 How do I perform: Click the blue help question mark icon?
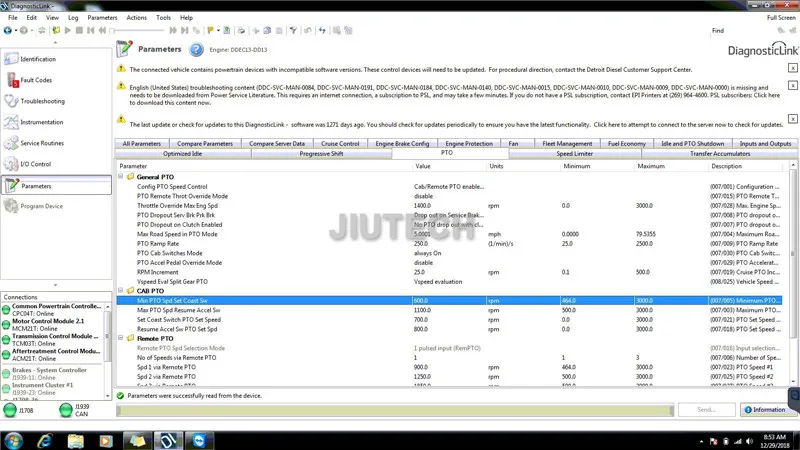coord(196,49)
